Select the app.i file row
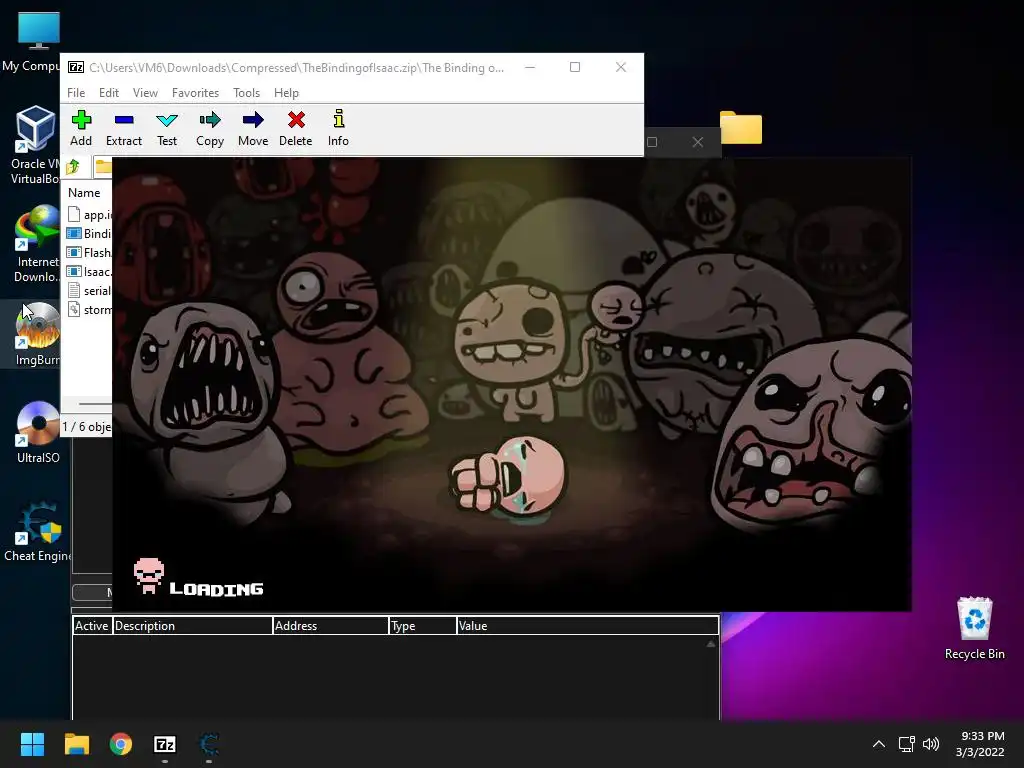 [x=89, y=214]
